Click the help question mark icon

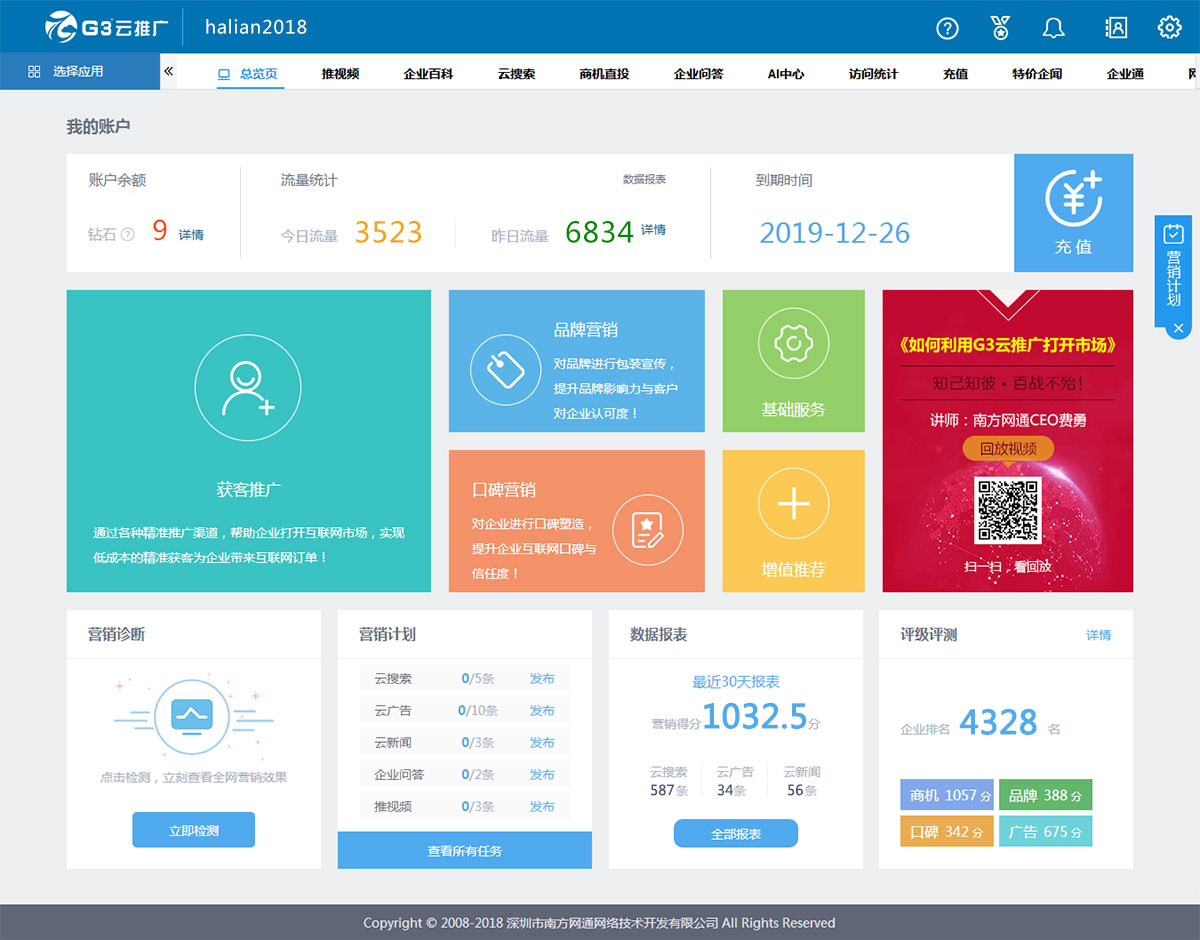click(x=947, y=28)
